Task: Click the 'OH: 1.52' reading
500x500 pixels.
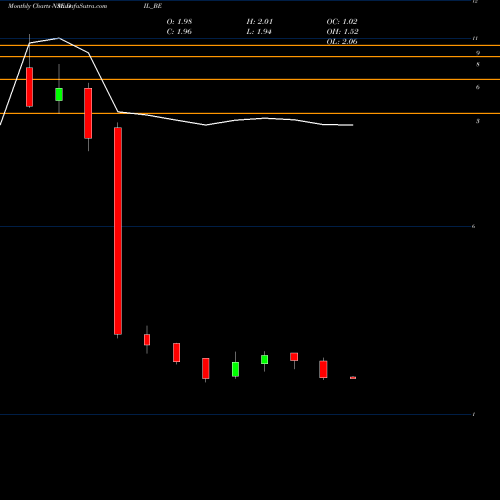Action: point(343,32)
